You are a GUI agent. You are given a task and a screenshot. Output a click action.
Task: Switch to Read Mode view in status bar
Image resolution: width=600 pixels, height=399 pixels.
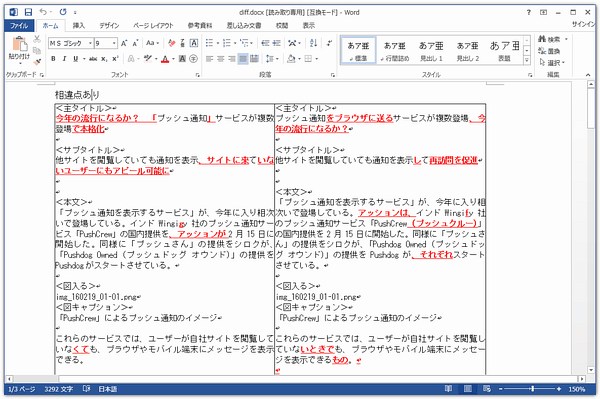click(448, 389)
